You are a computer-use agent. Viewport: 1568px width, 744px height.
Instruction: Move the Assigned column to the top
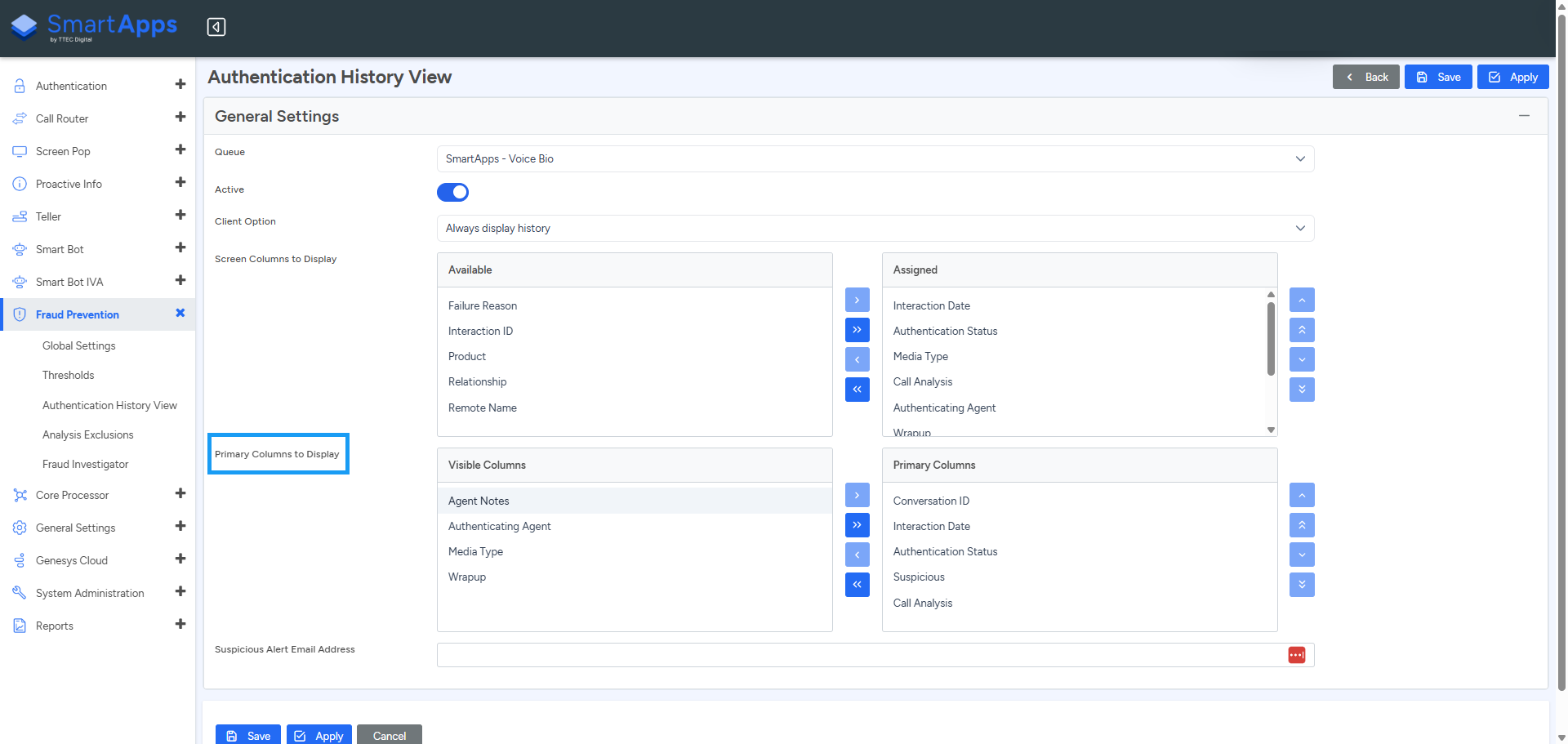pos(1302,330)
